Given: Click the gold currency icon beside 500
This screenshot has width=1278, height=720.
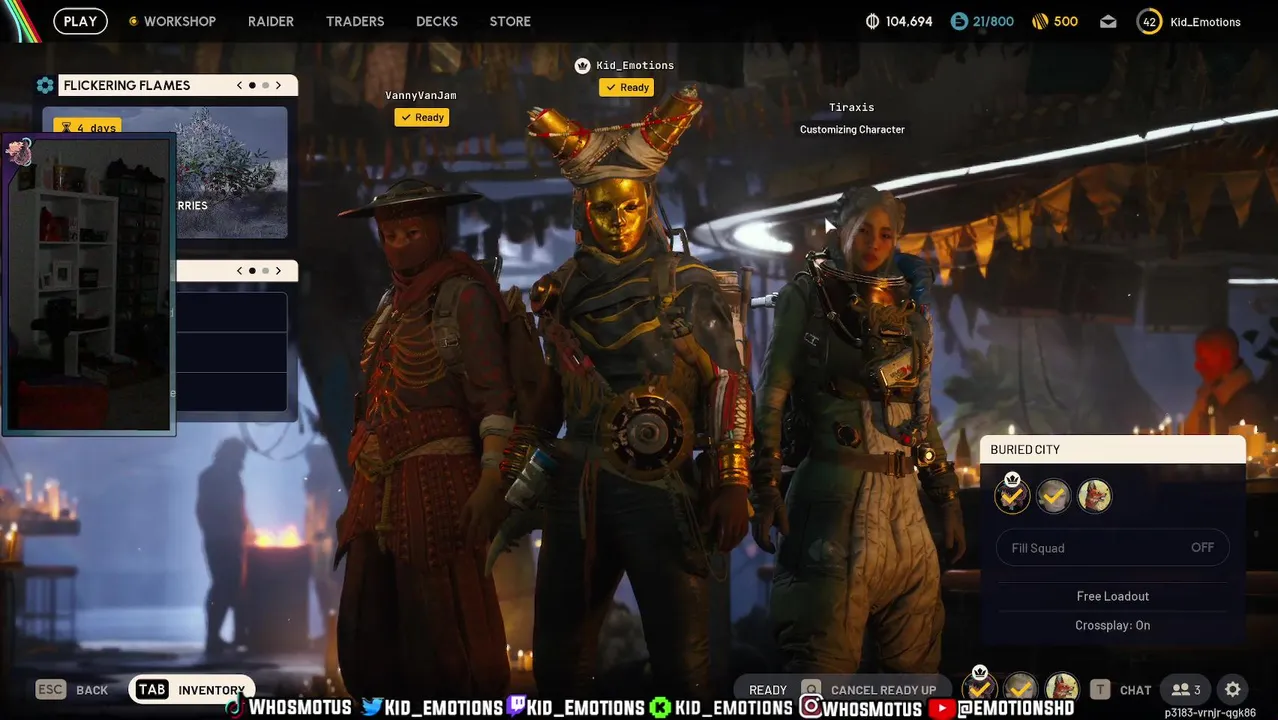Looking at the screenshot, I should [x=1040, y=21].
